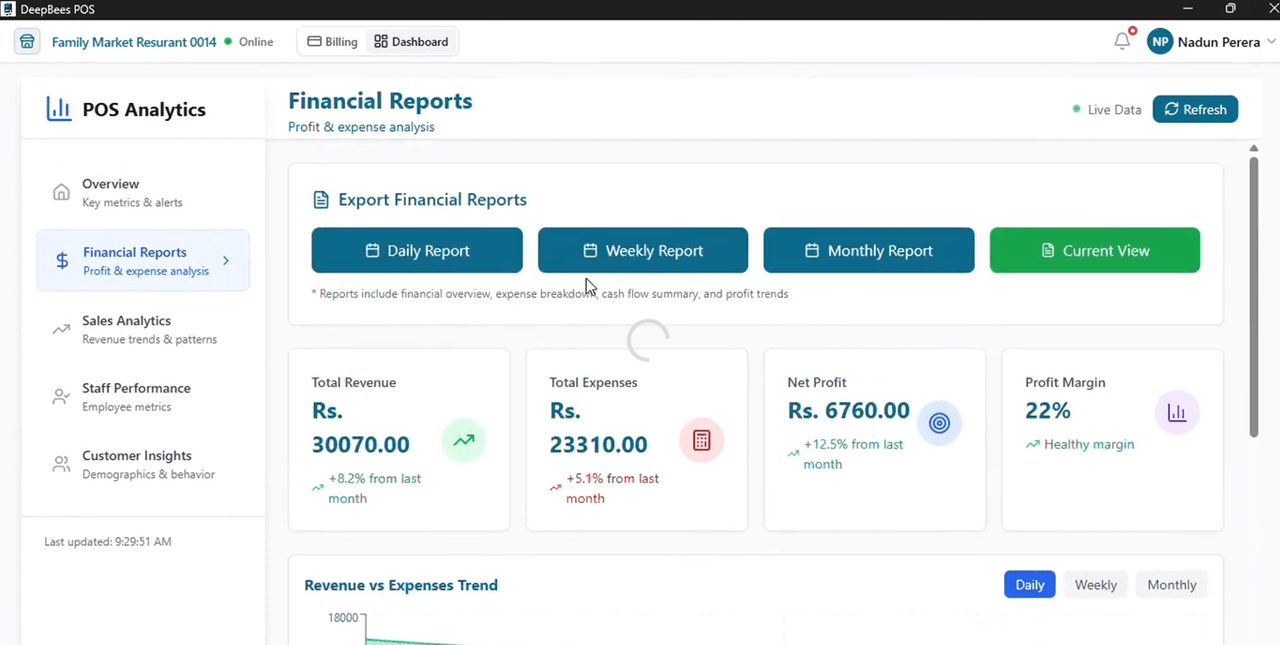Click the Online status indicator
1280x645 pixels.
pyautogui.click(x=249, y=42)
